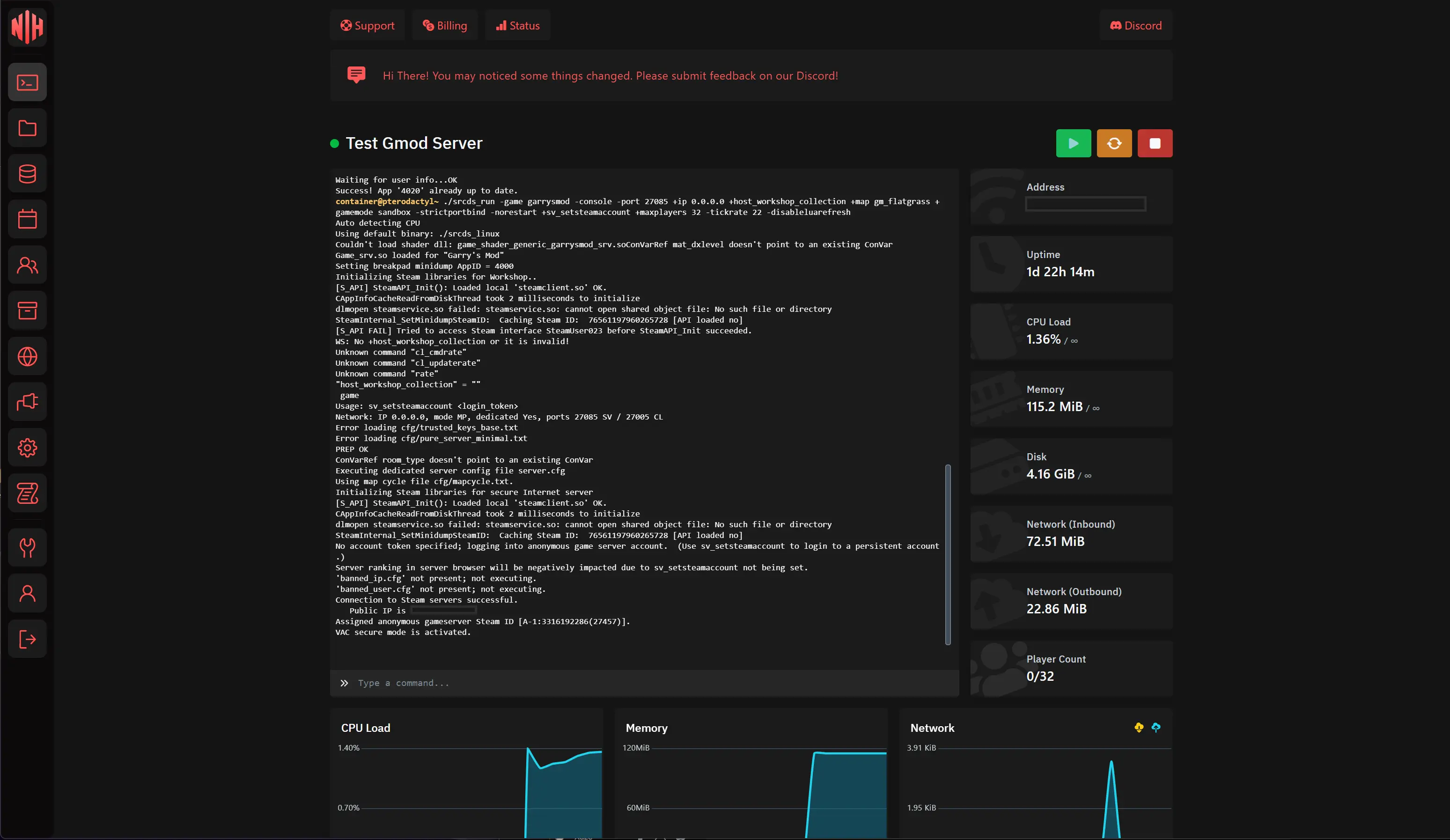
Task: Open the Backups archive icon in sidebar
Action: (27, 311)
